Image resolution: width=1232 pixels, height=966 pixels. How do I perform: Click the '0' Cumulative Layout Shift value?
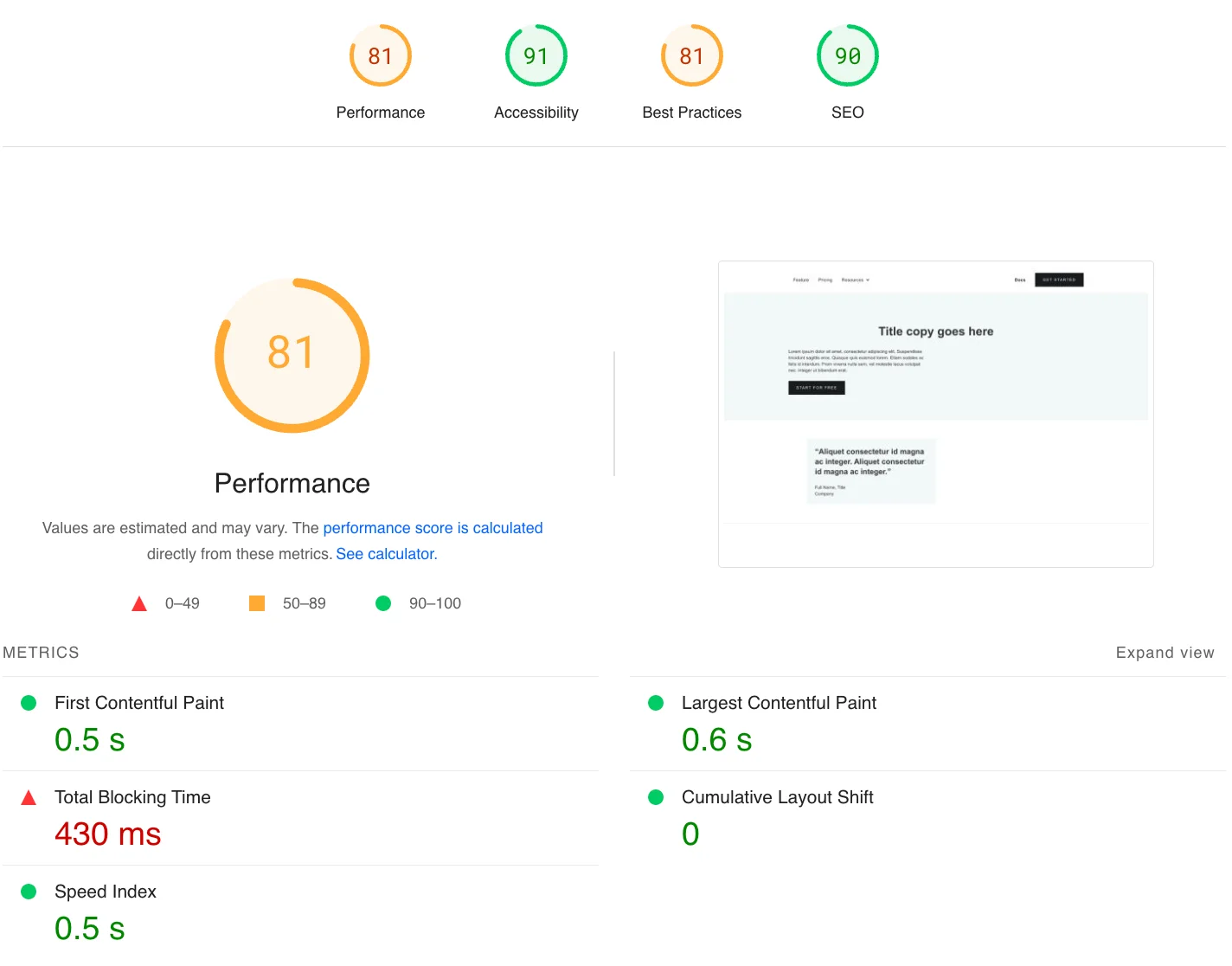tap(690, 834)
